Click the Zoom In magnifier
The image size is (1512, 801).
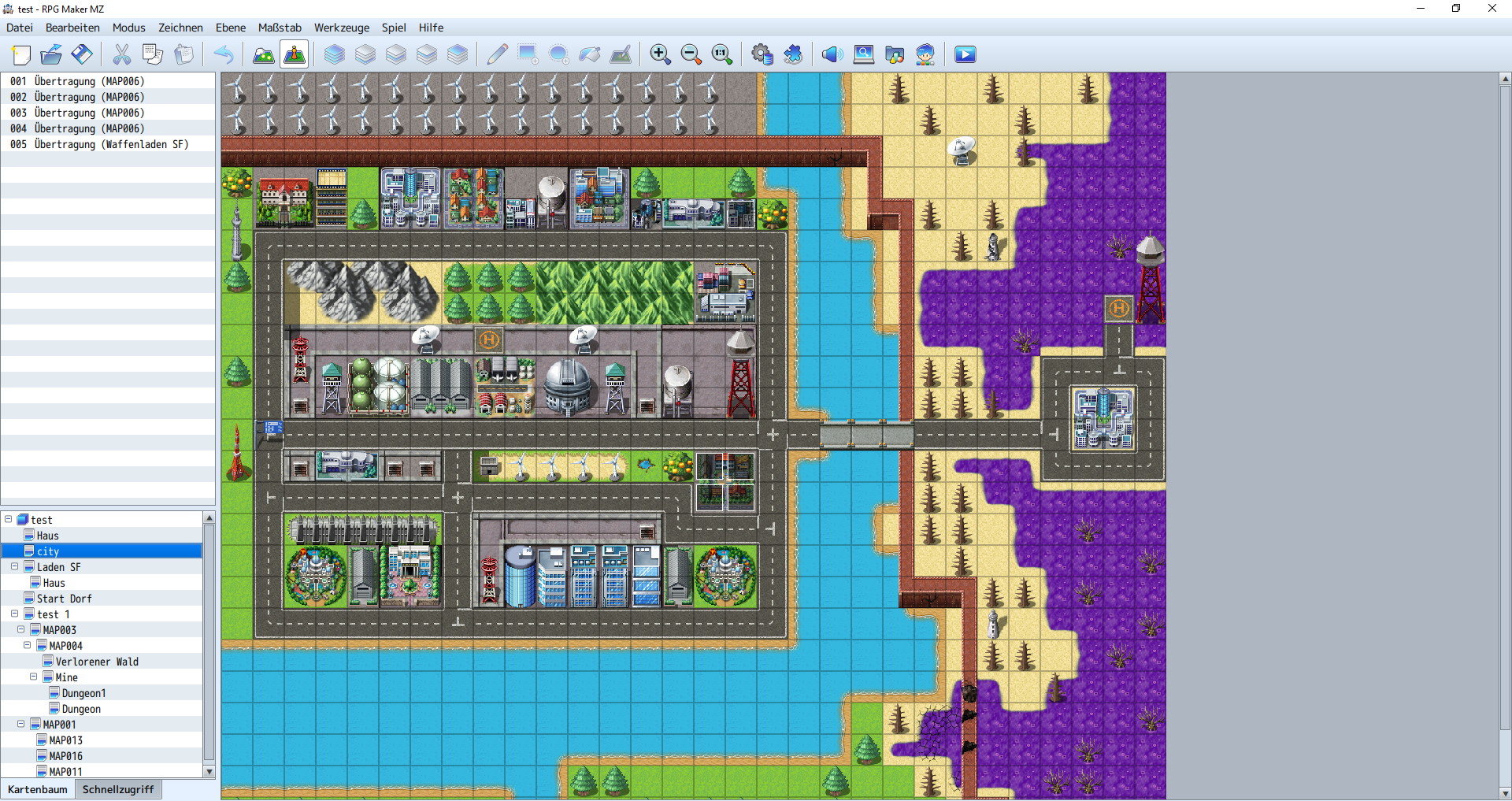(660, 54)
